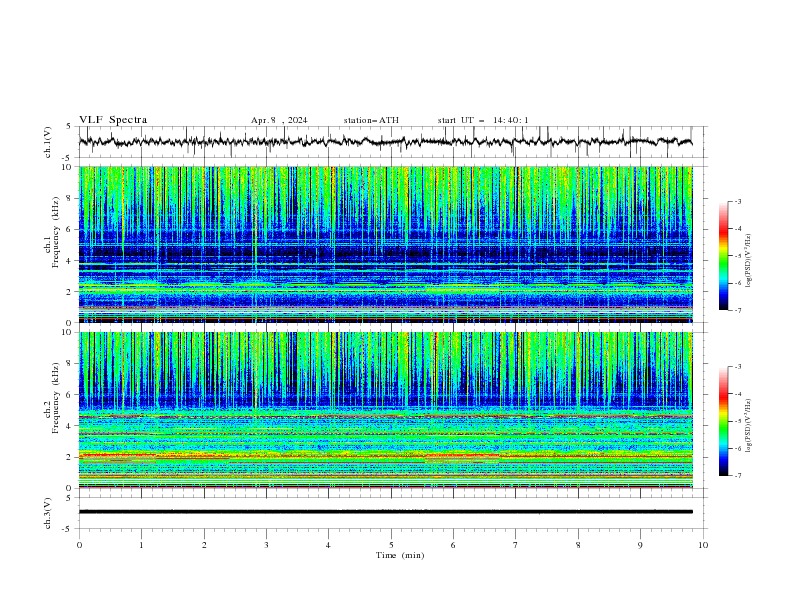Click the 'Time (min)' axis label

(400, 555)
